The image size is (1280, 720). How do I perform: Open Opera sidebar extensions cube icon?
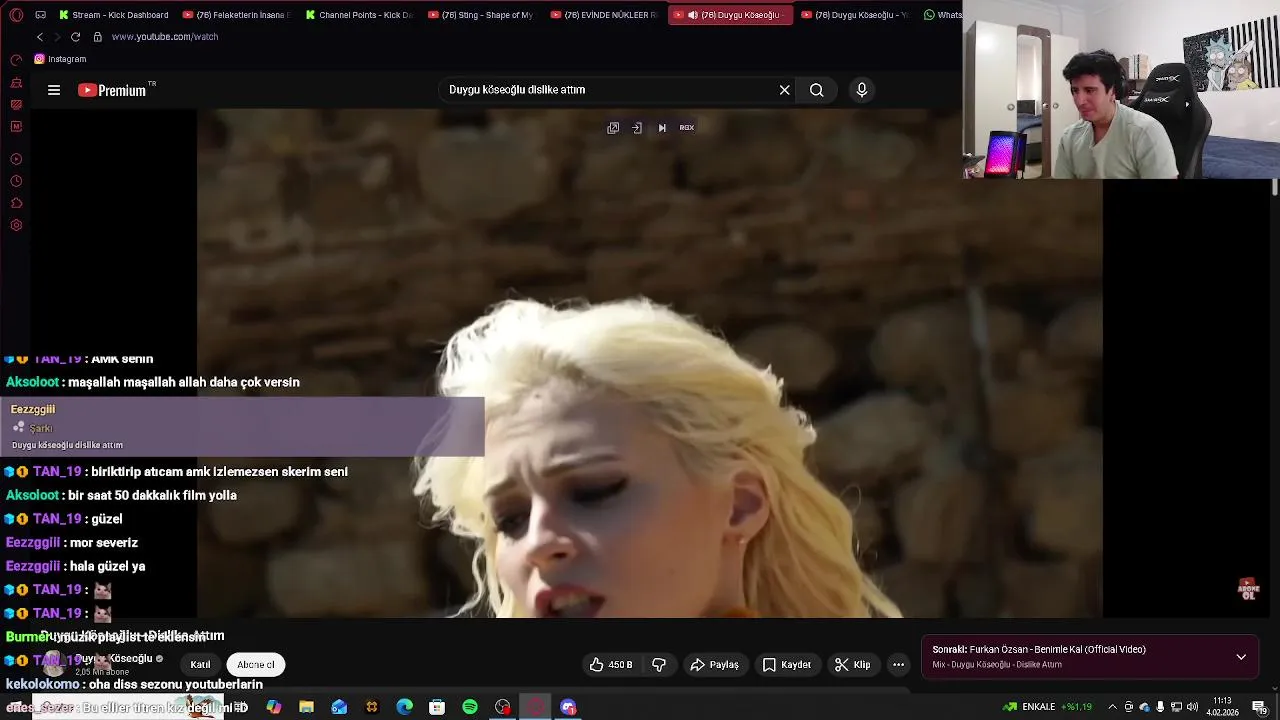coord(16,203)
